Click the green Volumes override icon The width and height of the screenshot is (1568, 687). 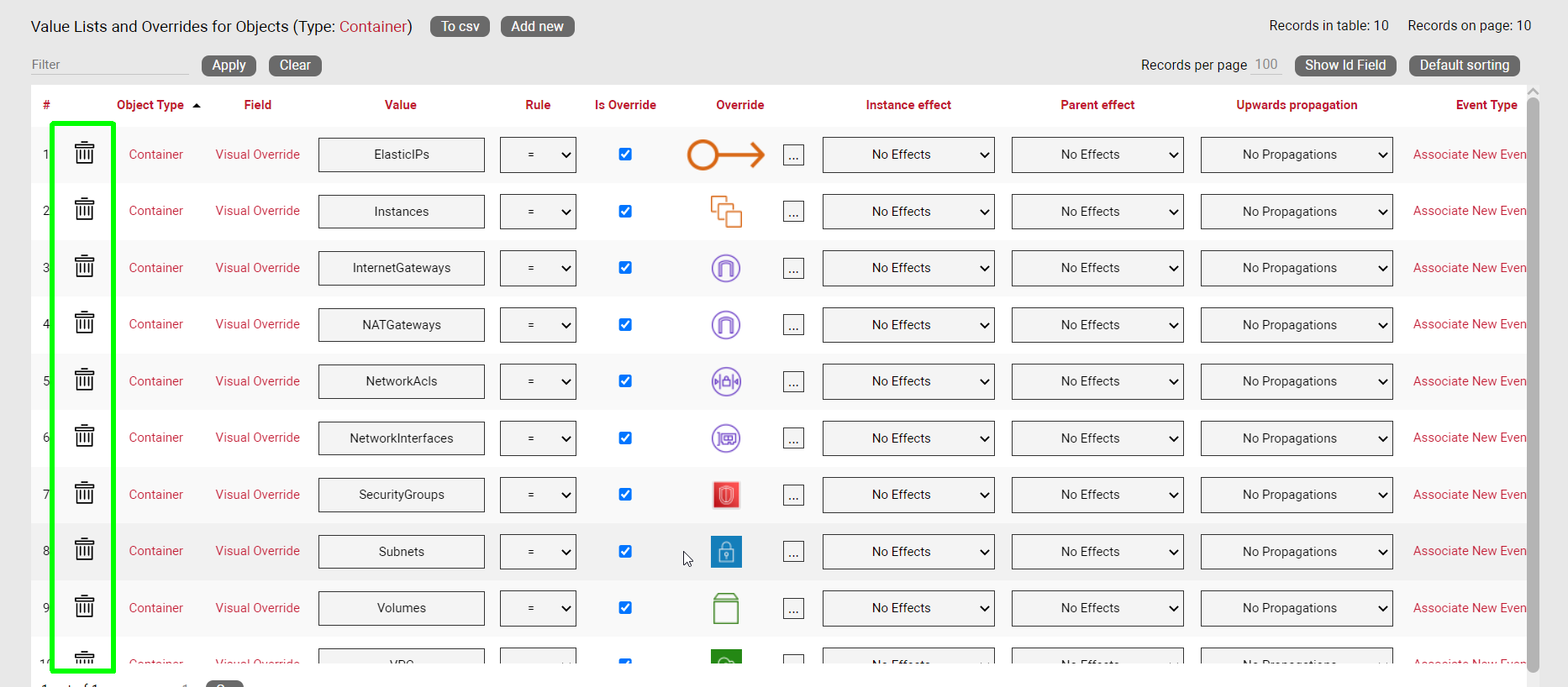point(726,608)
